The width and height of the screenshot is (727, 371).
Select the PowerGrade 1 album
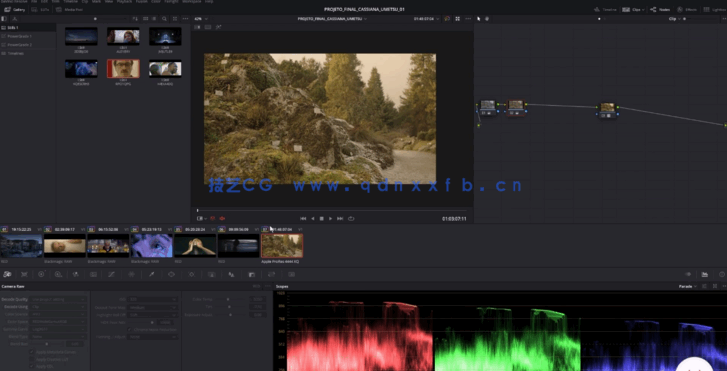[28, 36]
